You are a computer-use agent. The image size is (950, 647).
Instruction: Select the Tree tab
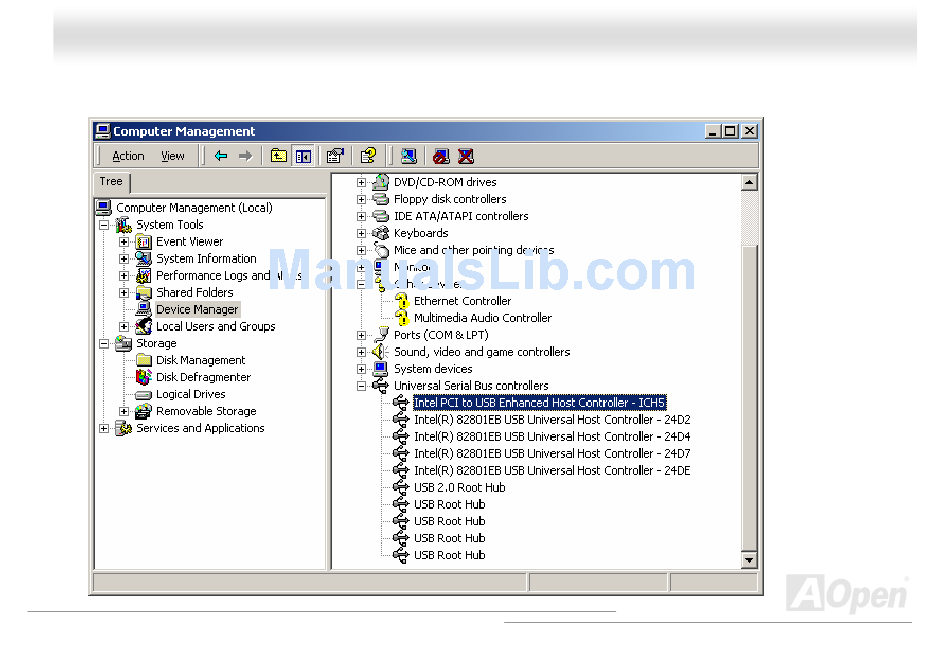[x=111, y=182]
